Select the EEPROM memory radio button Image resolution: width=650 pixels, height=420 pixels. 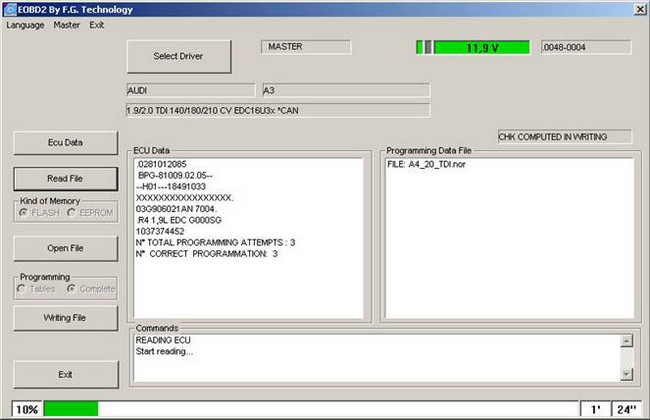point(72,213)
